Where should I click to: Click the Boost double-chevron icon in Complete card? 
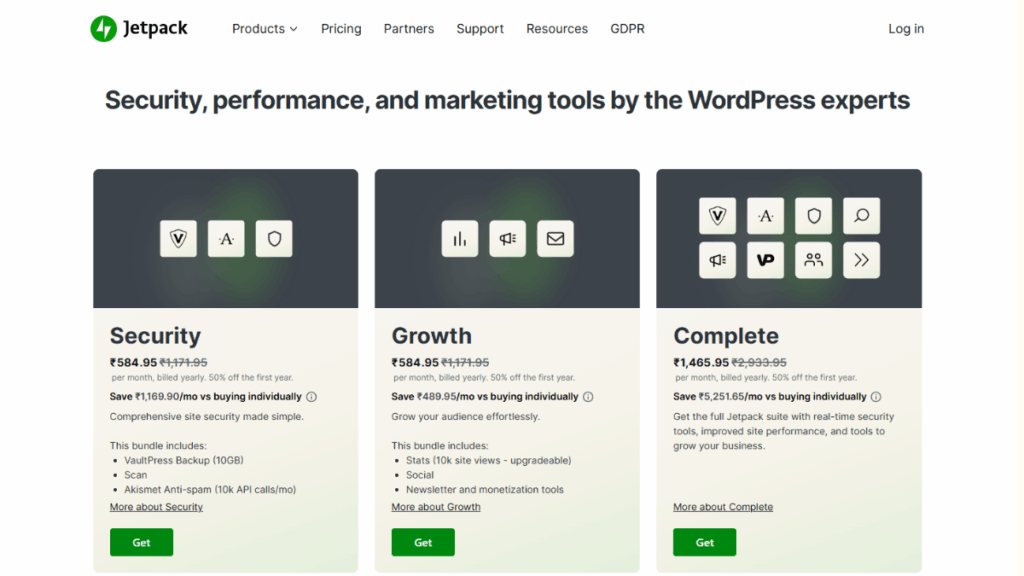(x=861, y=260)
